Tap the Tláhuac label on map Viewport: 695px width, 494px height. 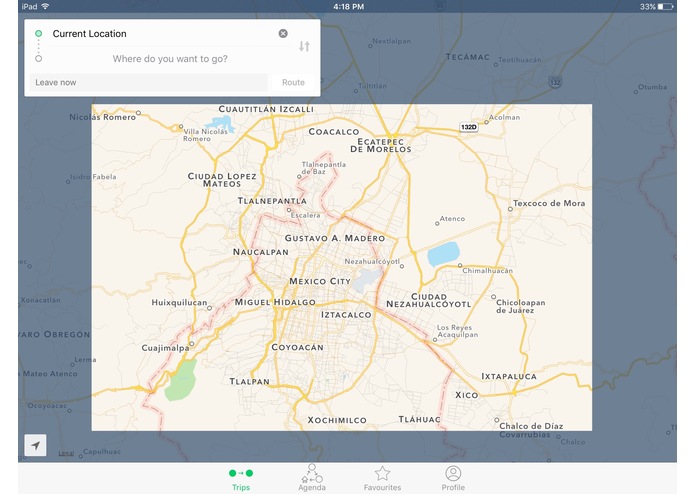419,419
